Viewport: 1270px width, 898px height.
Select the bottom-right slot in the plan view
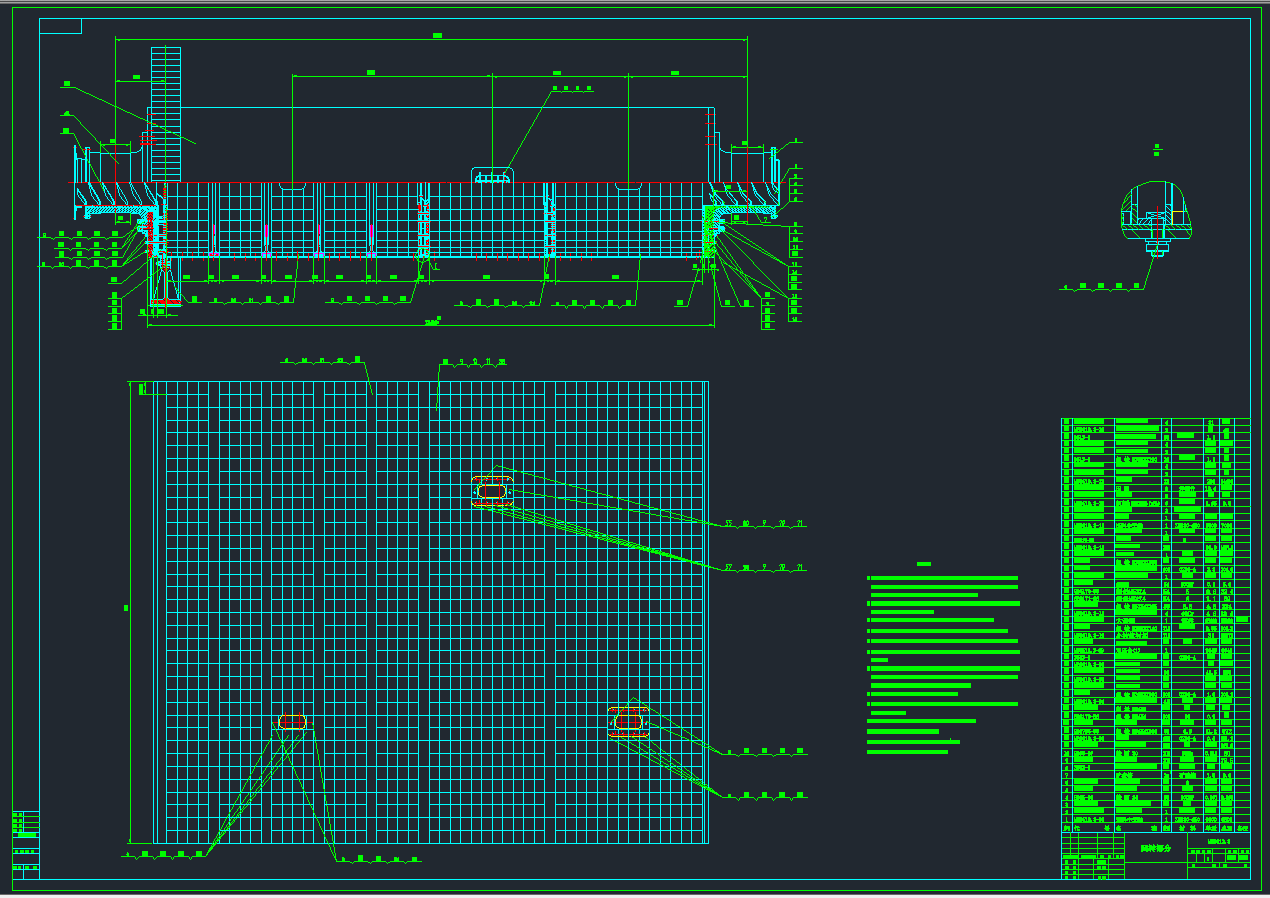tap(629, 721)
